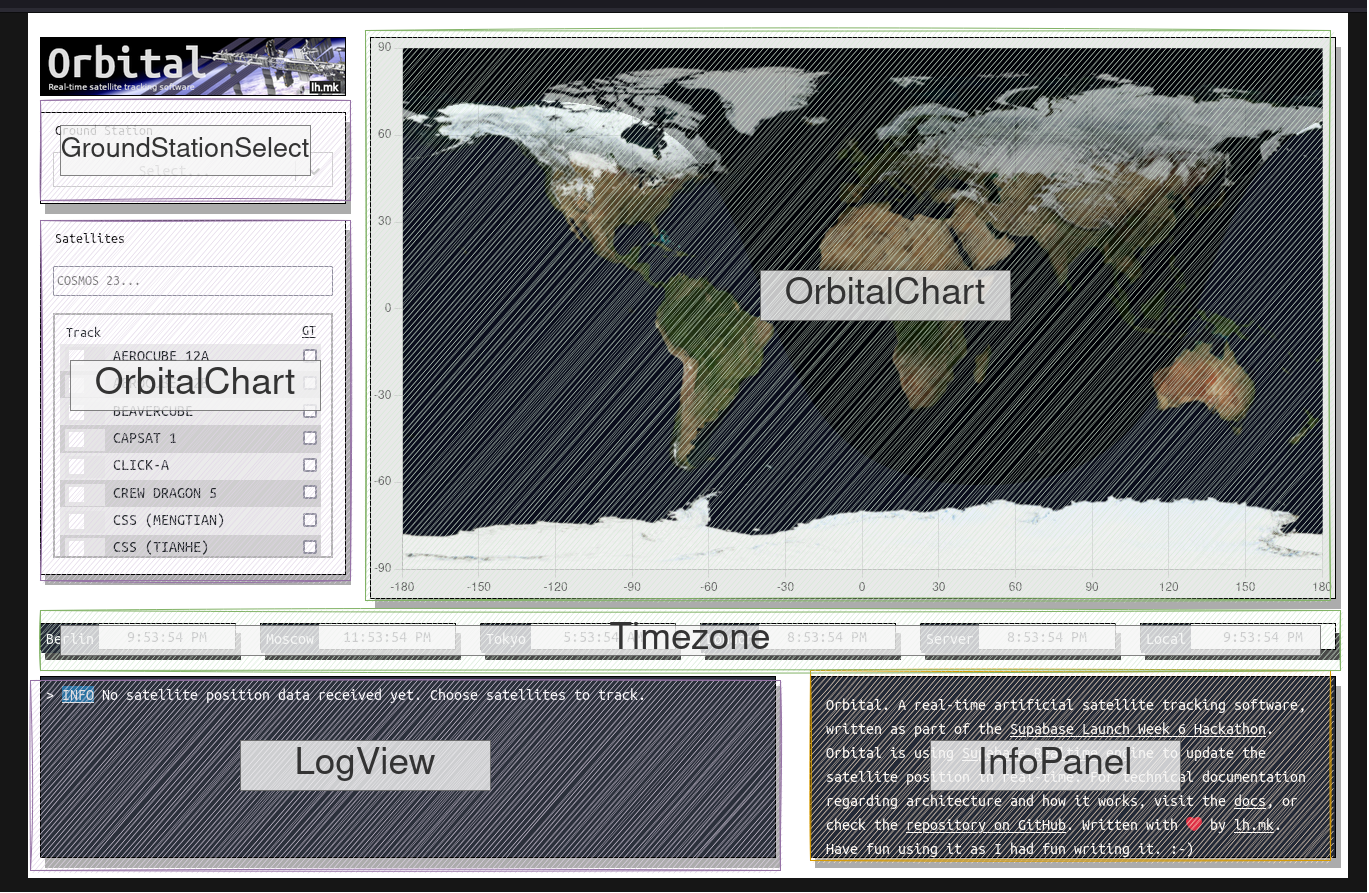Viewport: 1369px width, 893px height.
Task: Tick Track checkbox for CLICK-A
Action: click(x=77, y=465)
